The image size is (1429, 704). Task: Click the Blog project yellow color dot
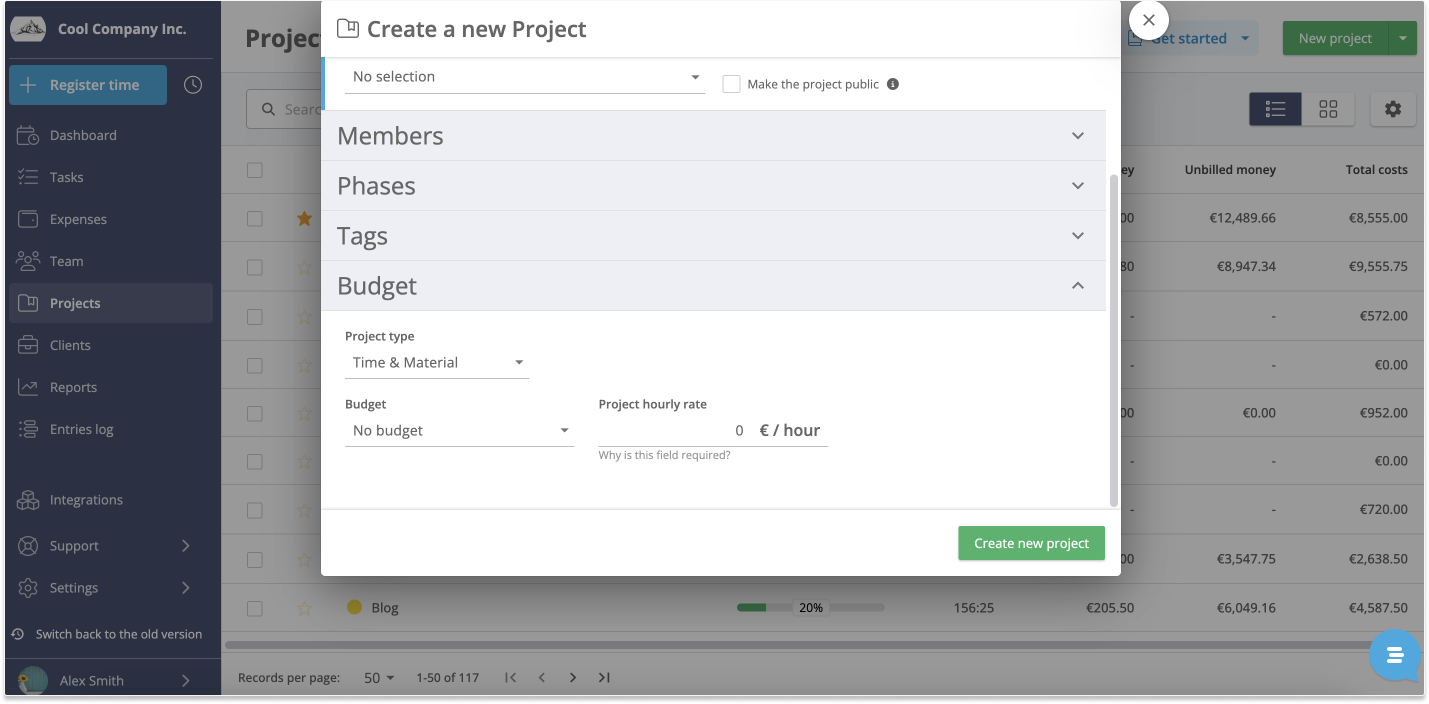coord(354,607)
